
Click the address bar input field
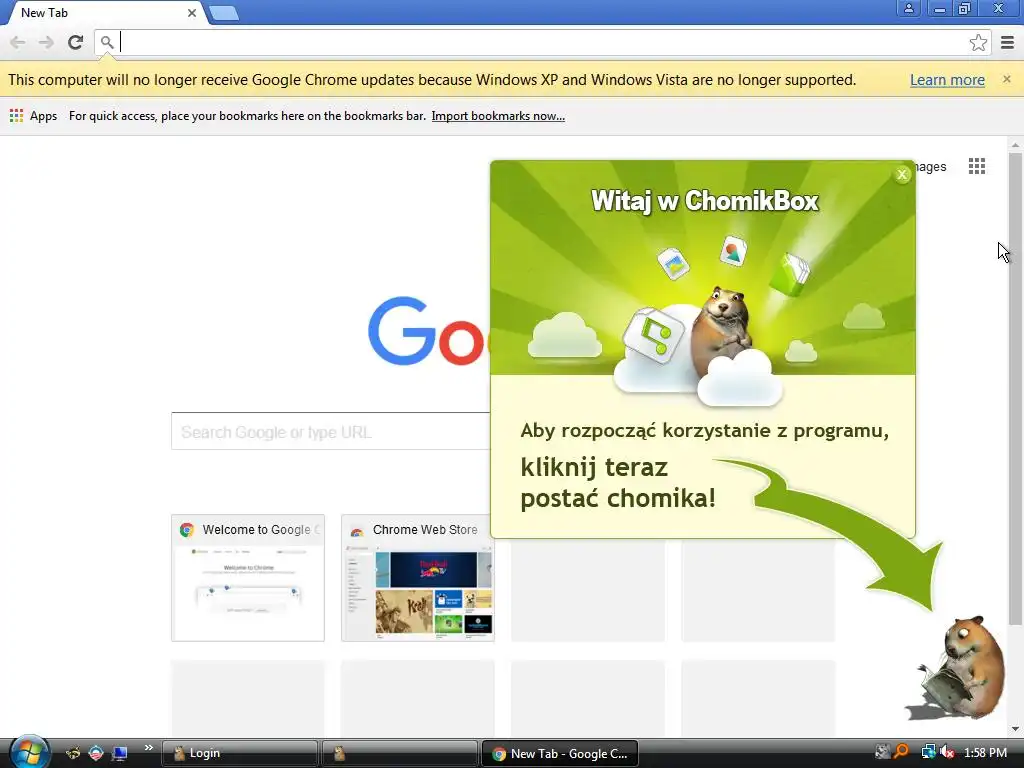(x=542, y=42)
